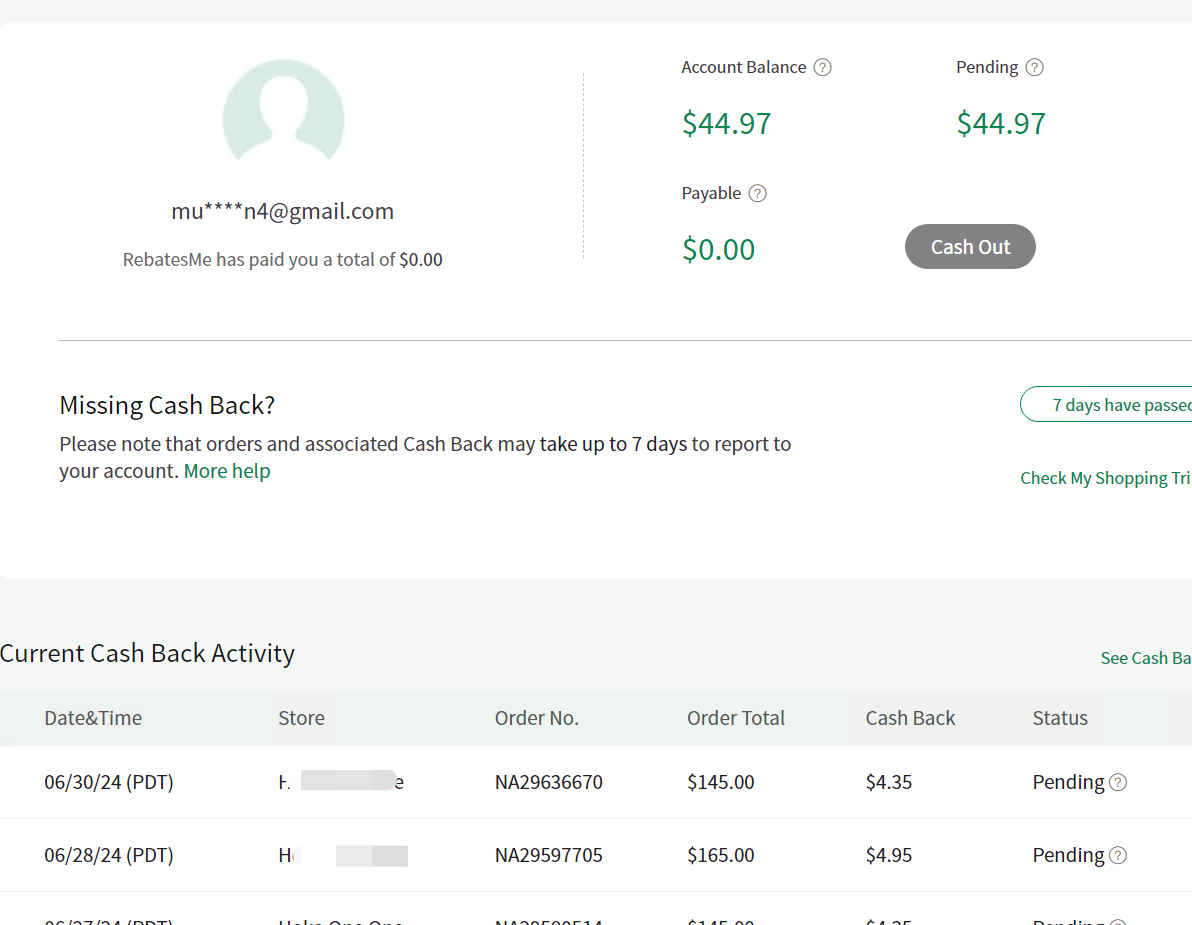Select order number NA29636670

[x=548, y=782]
